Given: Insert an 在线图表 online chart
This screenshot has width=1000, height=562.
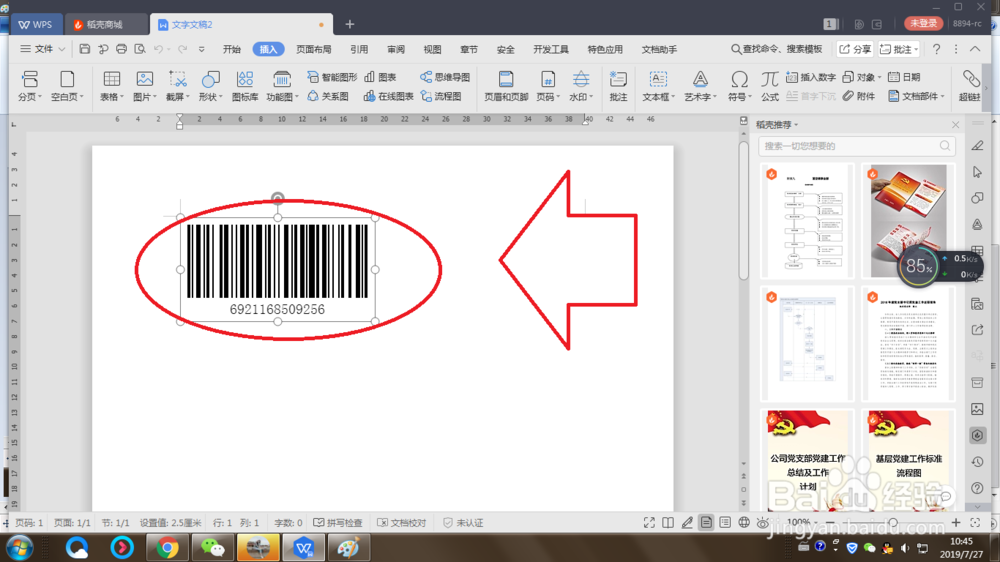Looking at the screenshot, I should (388, 96).
